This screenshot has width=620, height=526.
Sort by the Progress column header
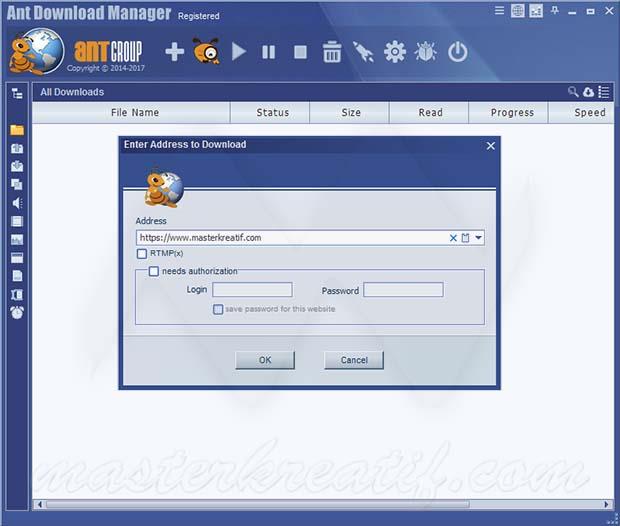(508, 113)
